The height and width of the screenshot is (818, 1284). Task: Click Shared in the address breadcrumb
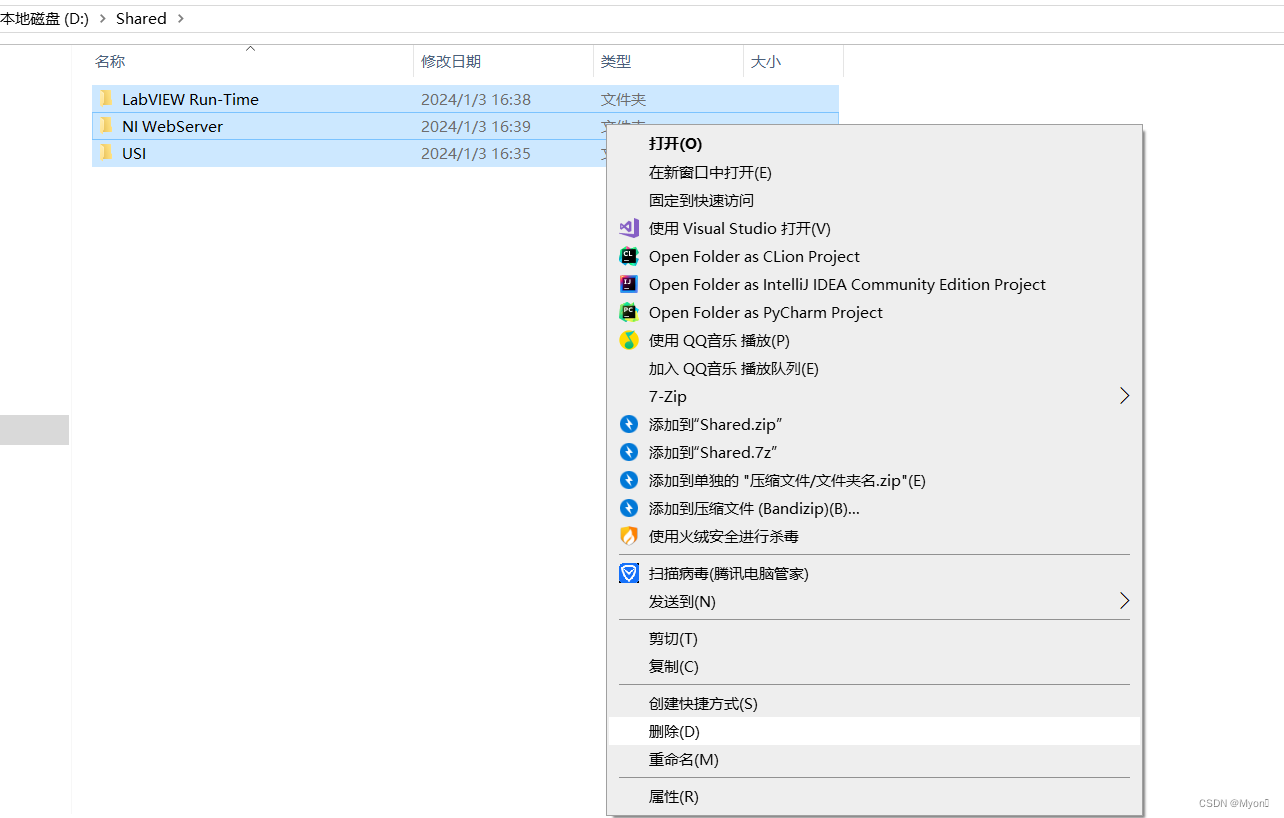[141, 19]
